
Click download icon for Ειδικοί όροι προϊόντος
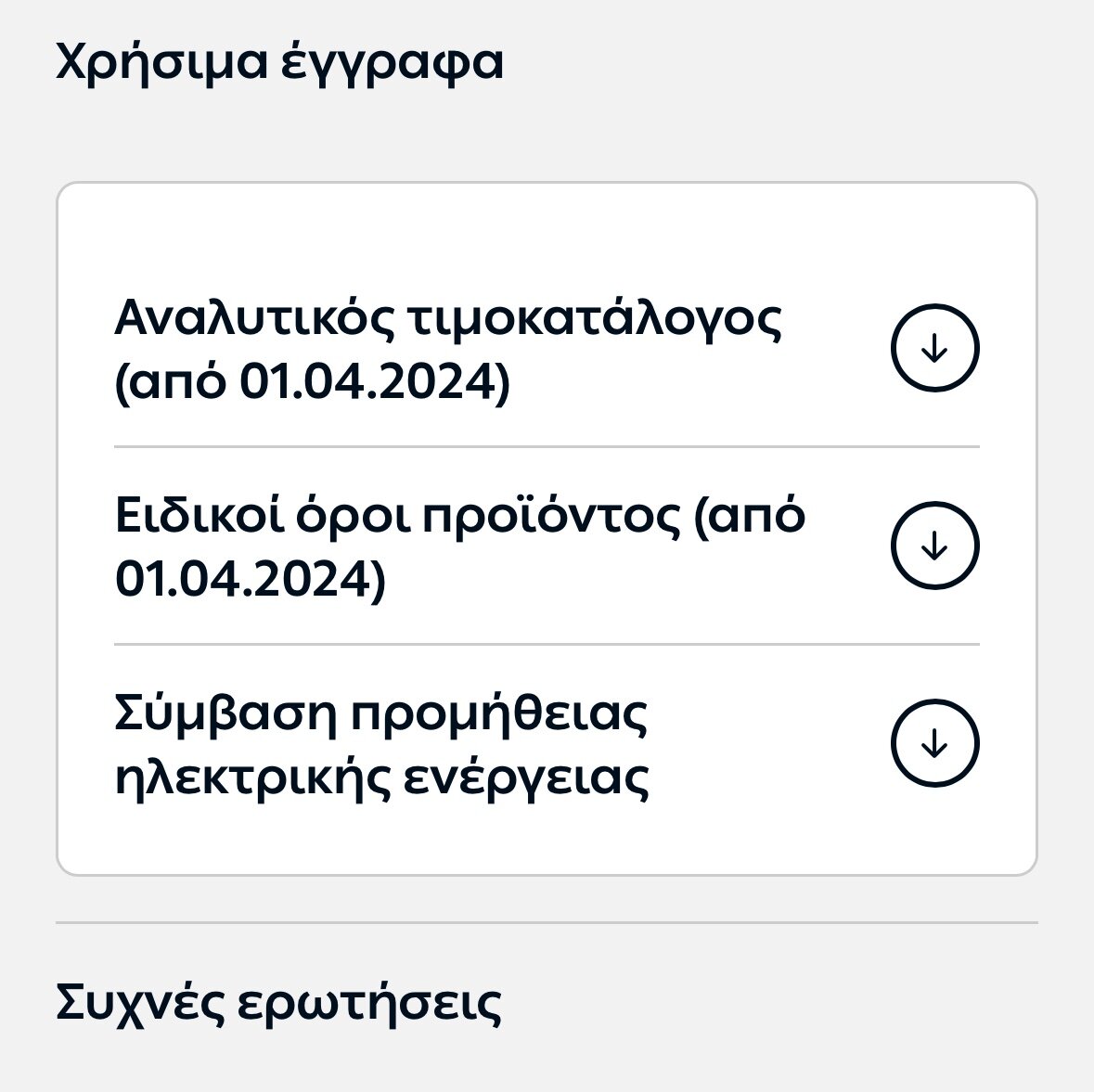(x=935, y=545)
